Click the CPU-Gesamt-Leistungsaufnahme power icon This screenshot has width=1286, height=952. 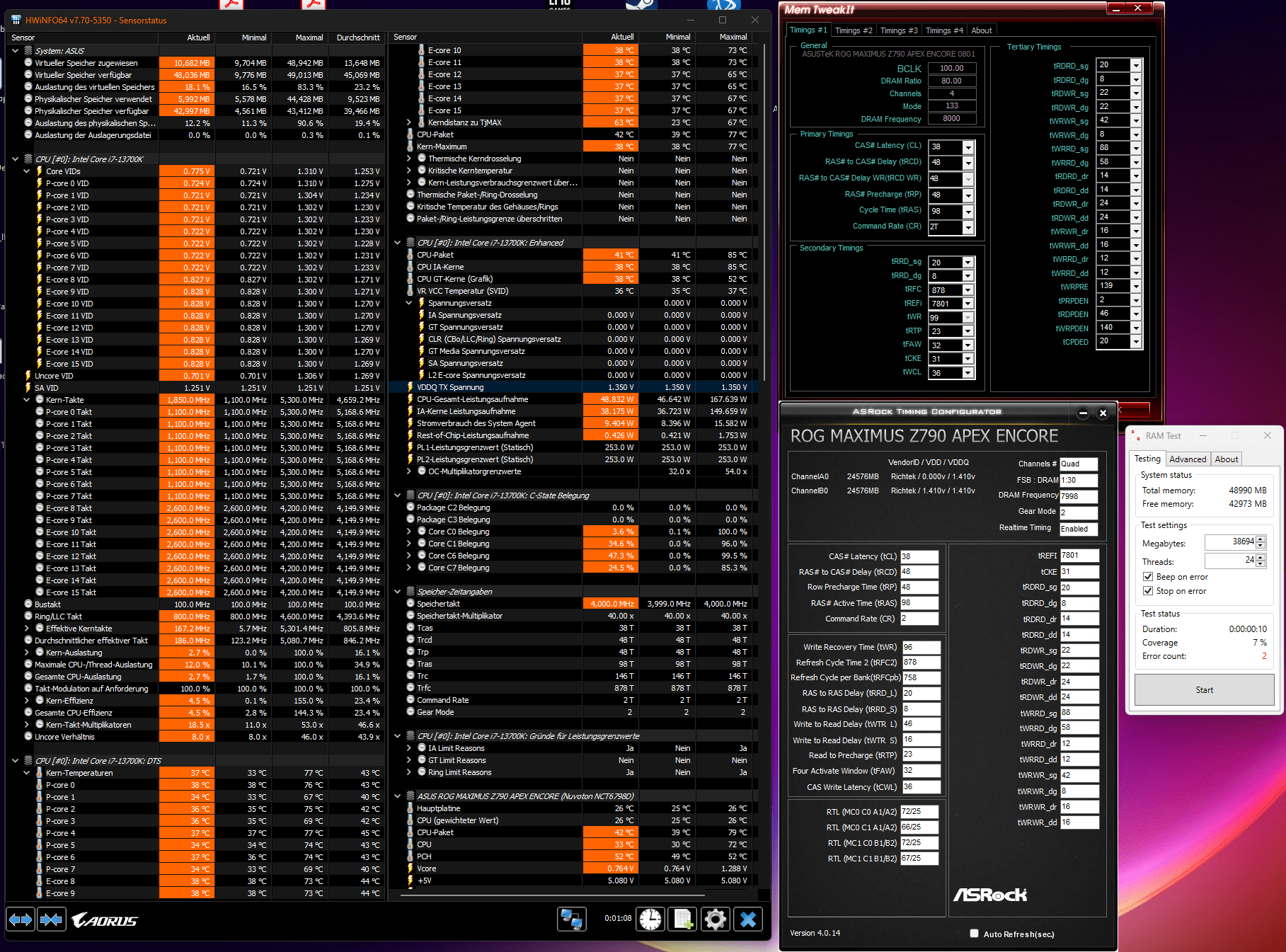pos(411,399)
